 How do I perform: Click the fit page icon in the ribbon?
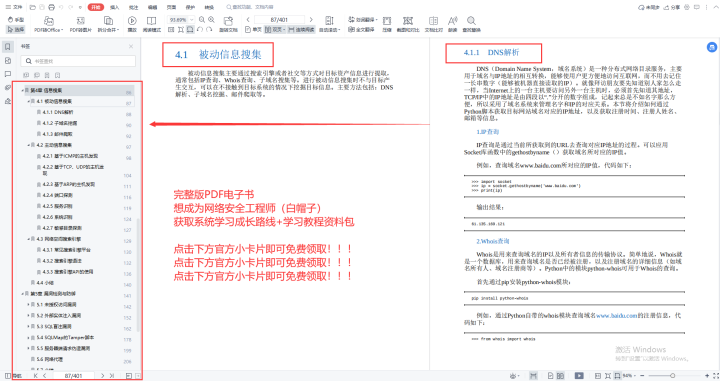point(180,29)
